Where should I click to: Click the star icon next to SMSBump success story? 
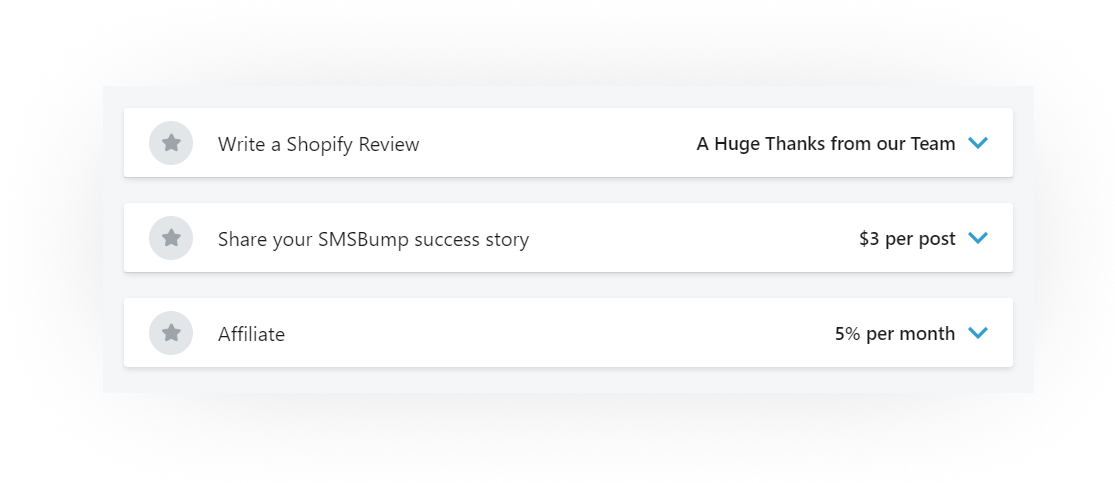click(171, 238)
